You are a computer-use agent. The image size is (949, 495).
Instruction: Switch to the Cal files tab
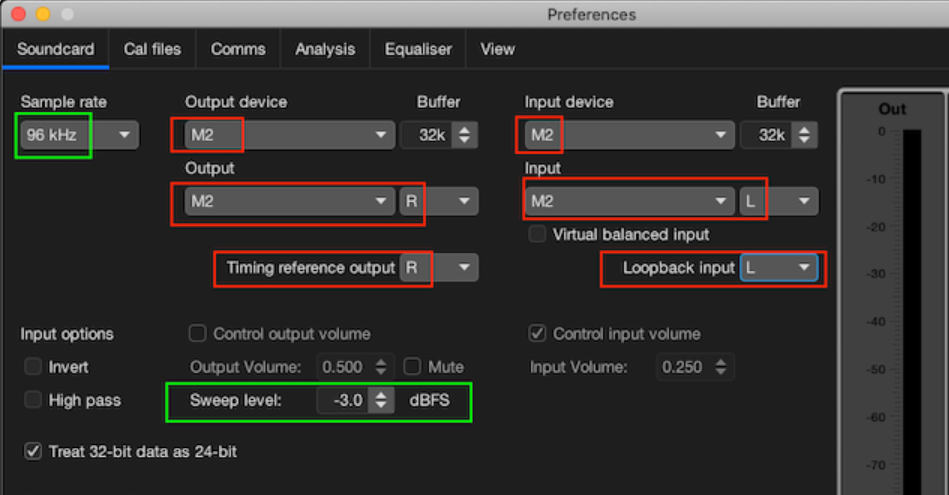tap(152, 49)
